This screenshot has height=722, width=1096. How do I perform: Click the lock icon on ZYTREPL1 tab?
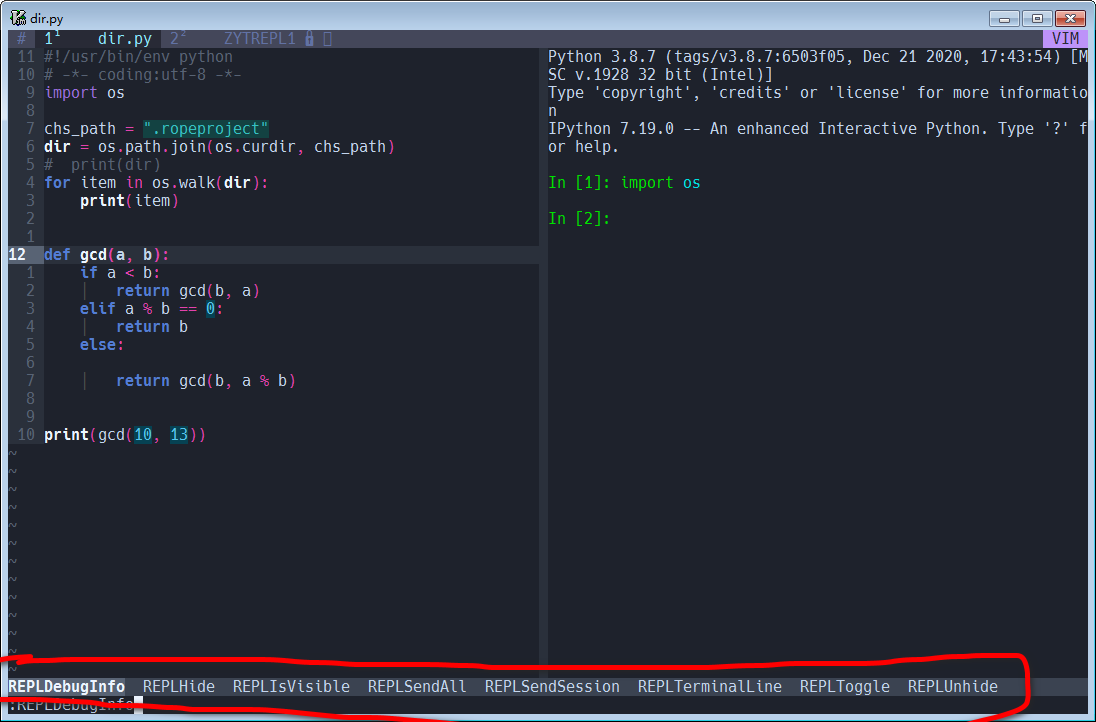pyautogui.click(x=310, y=39)
